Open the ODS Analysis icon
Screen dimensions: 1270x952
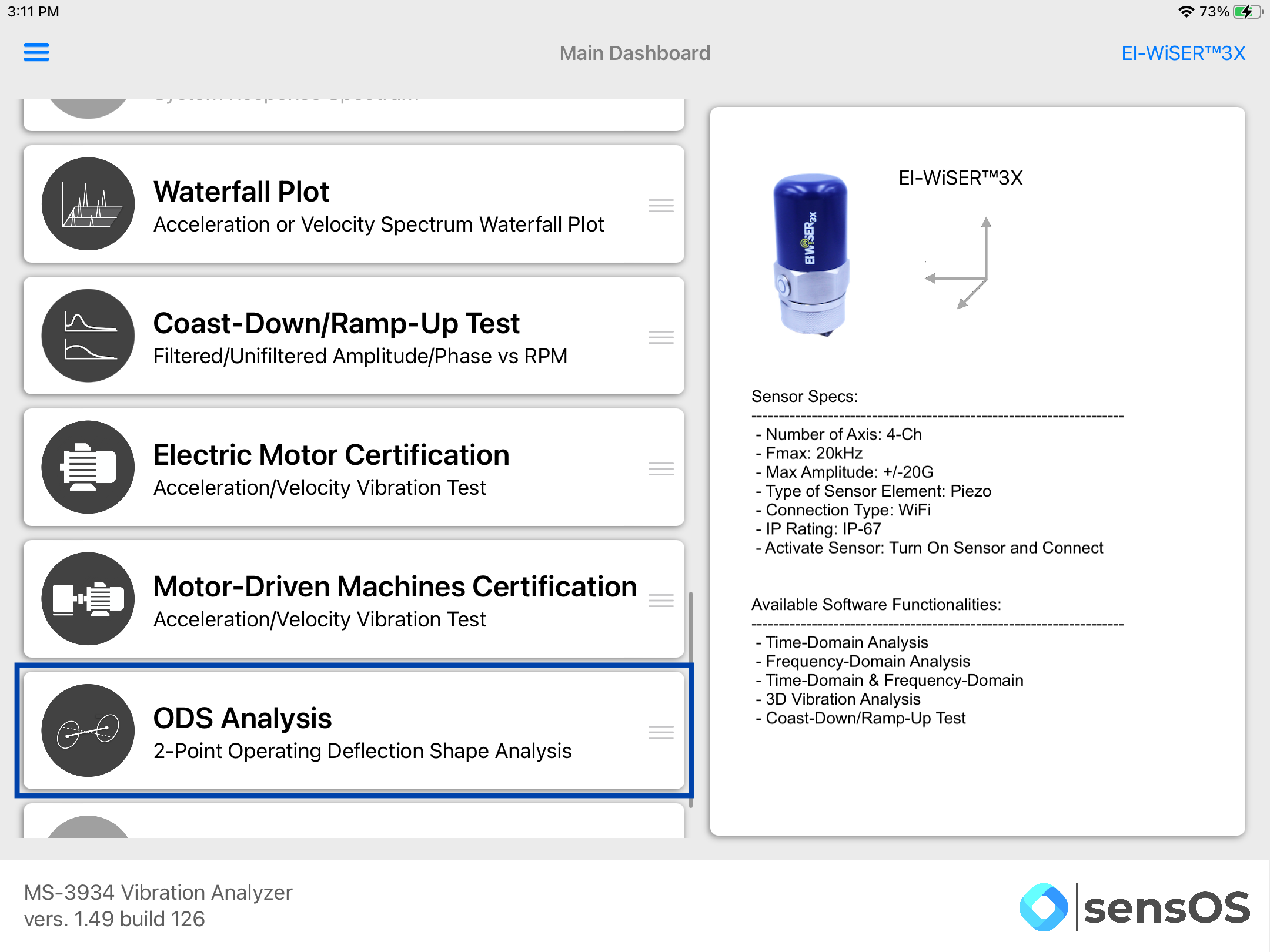point(88,730)
